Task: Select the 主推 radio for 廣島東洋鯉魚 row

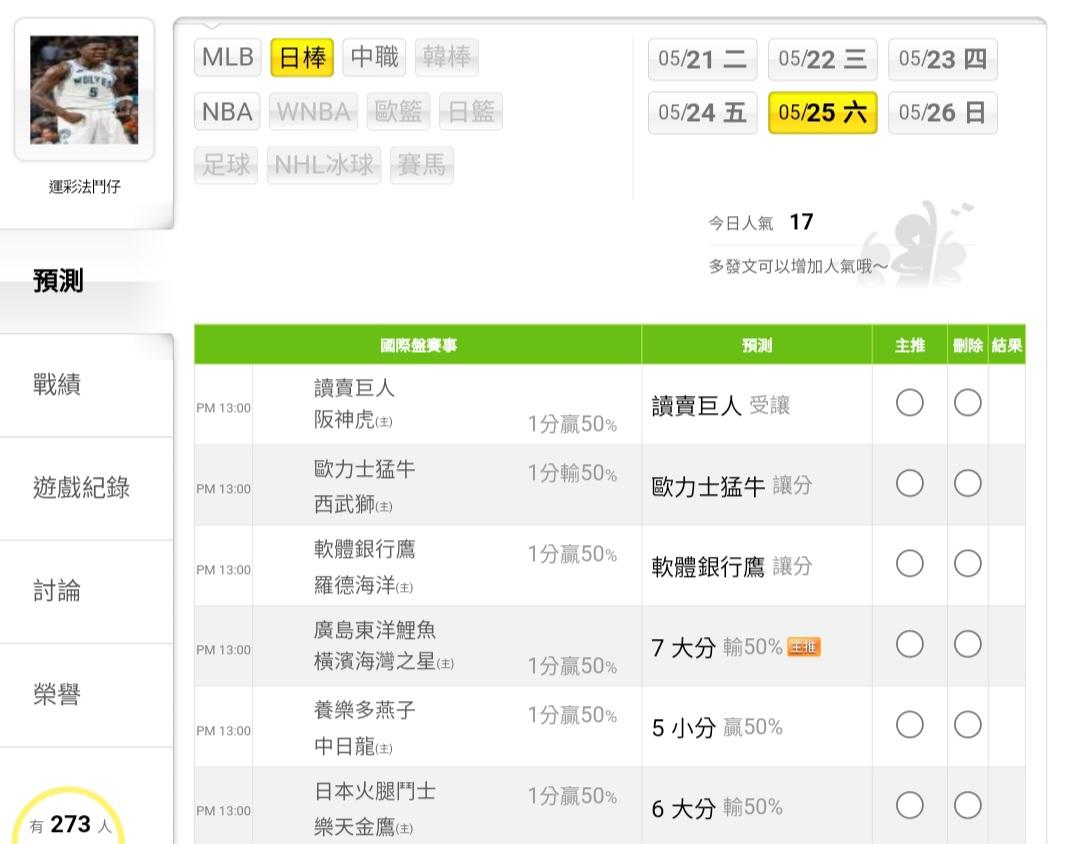Action: [x=909, y=644]
